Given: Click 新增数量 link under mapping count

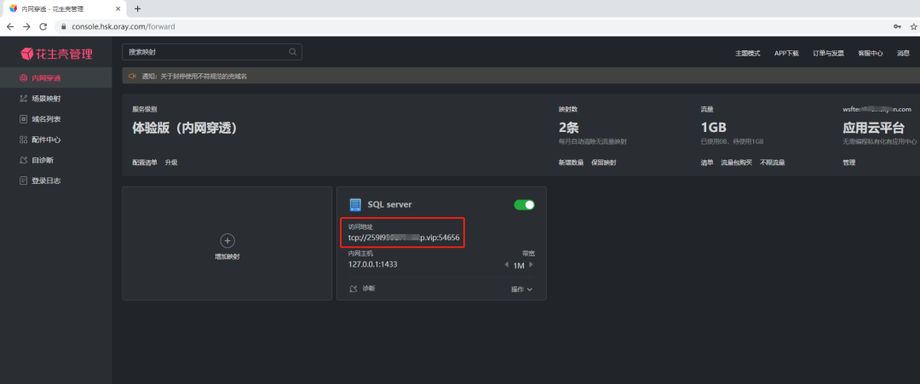Looking at the screenshot, I should tap(571, 163).
